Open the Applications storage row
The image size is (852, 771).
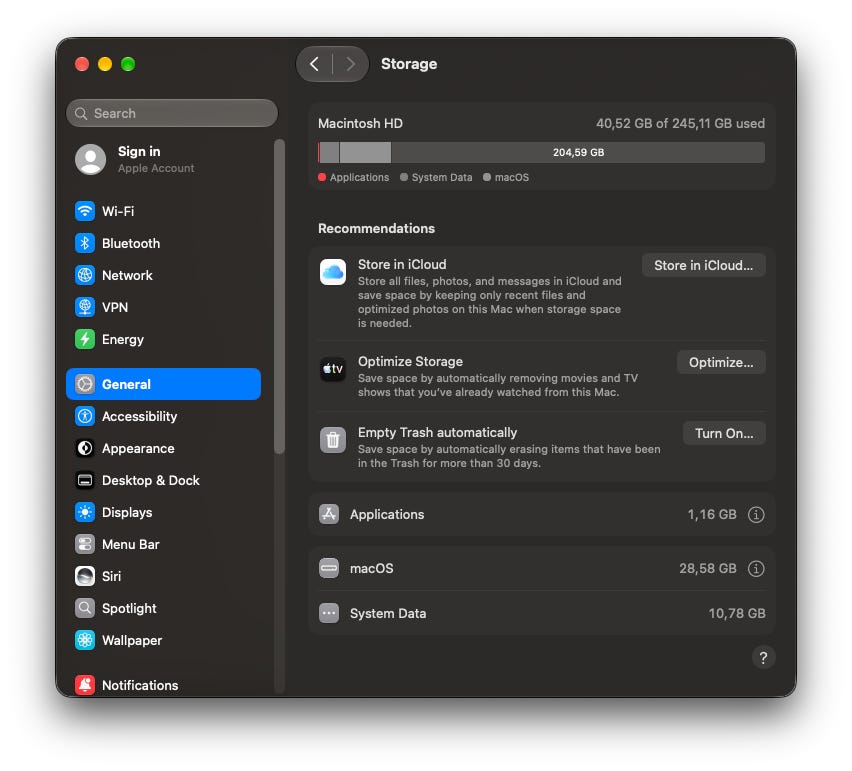(541, 515)
